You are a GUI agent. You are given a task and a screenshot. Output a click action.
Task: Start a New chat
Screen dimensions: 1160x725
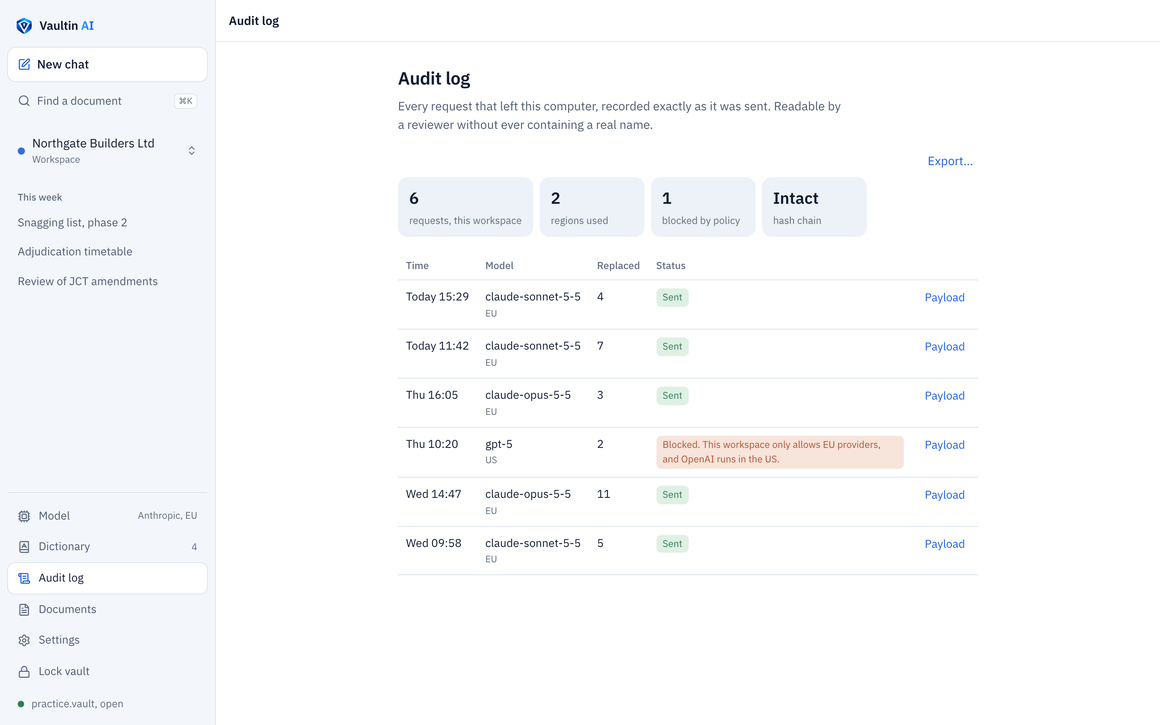coord(107,64)
